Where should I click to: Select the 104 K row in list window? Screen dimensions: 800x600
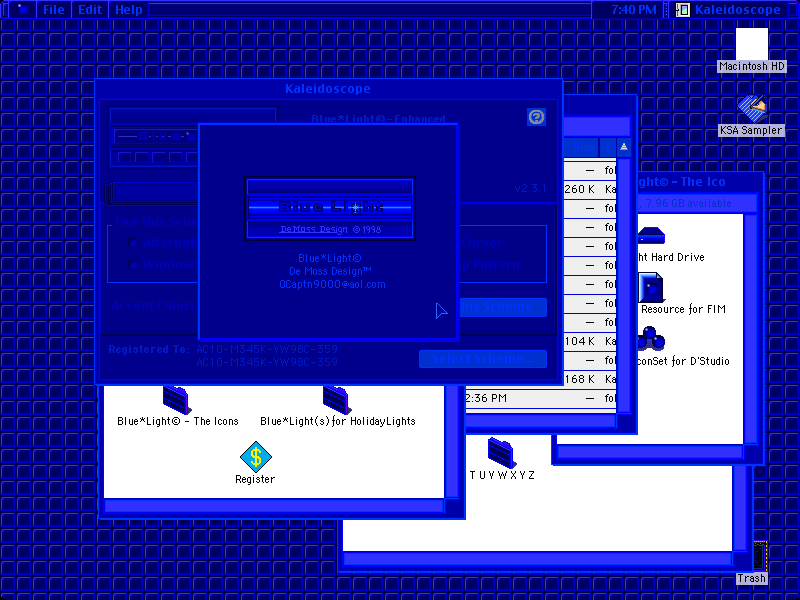tap(590, 341)
